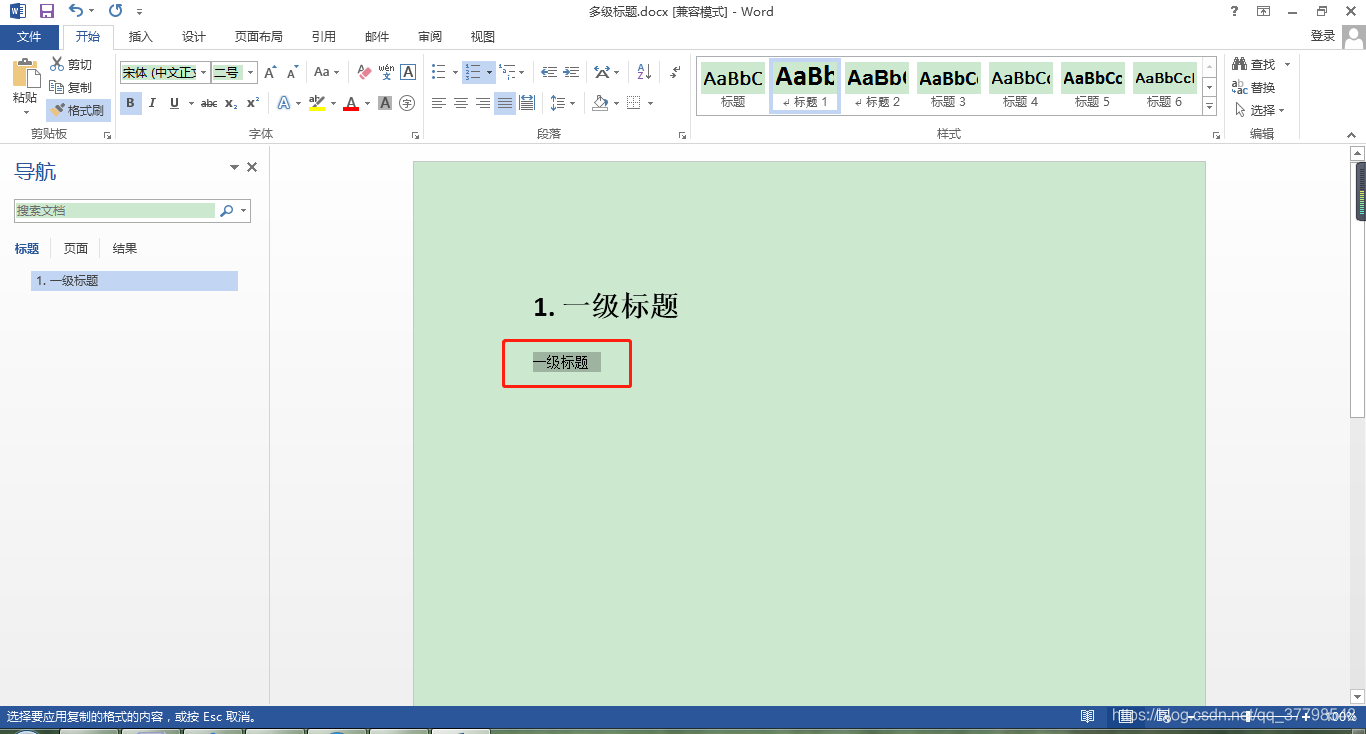Click the align left icon
This screenshot has height=734, width=1366.
(439, 103)
